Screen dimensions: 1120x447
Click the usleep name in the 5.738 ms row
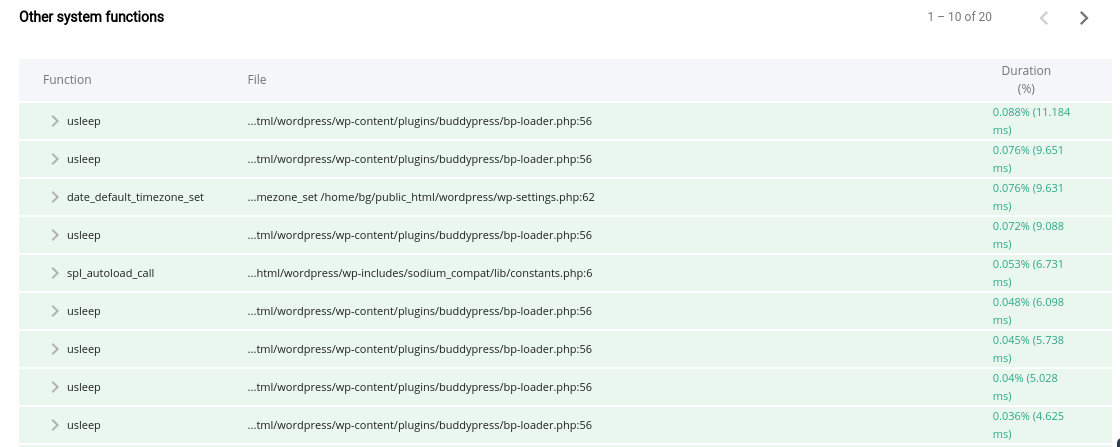(x=84, y=349)
